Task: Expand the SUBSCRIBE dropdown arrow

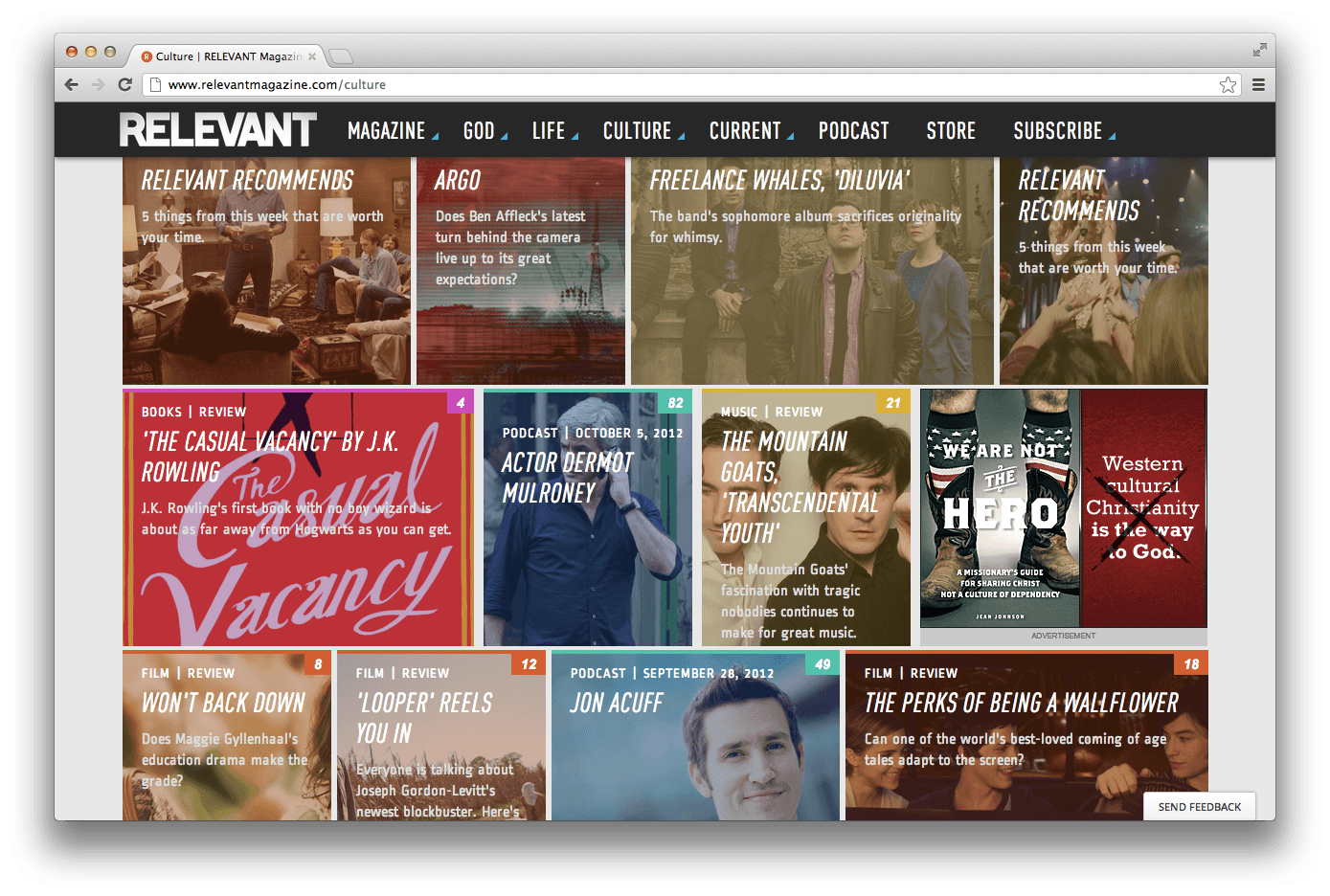Action: pyautogui.click(x=1112, y=137)
